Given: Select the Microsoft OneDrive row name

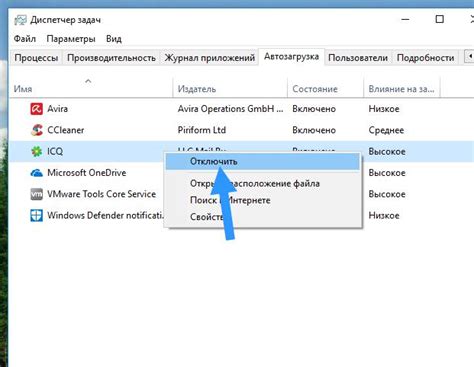Looking at the screenshot, I should 87,173.
